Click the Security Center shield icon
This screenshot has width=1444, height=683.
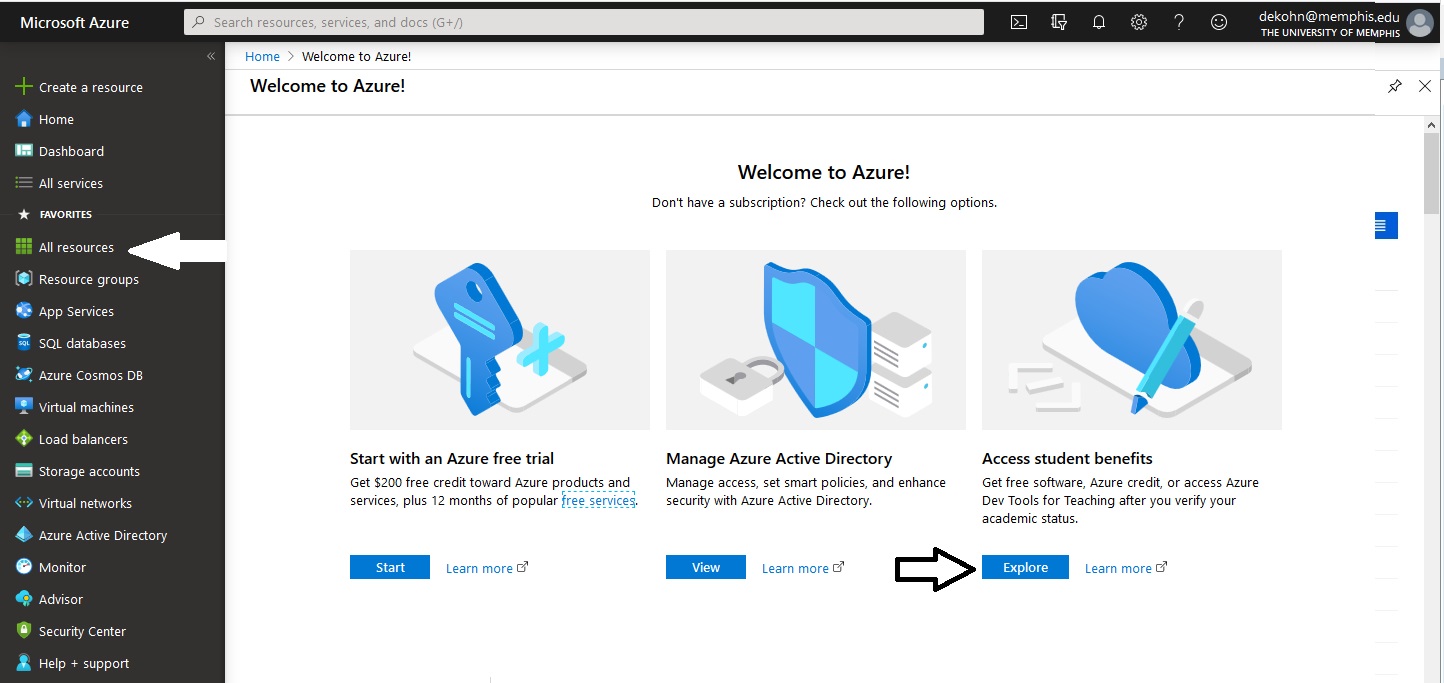tap(24, 631)
